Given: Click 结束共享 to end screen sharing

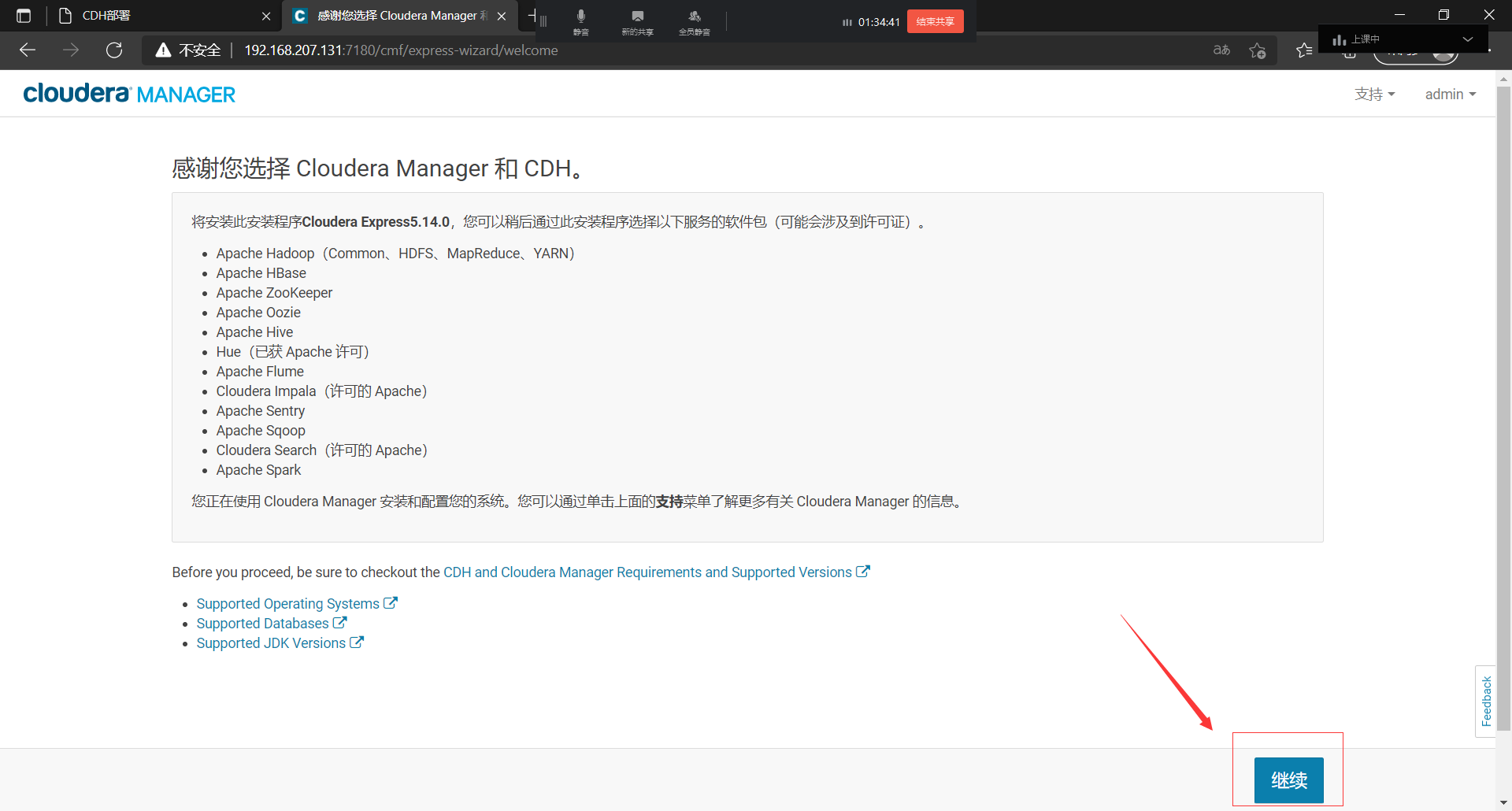Looking at the screenshot, I should coord(935,21).
